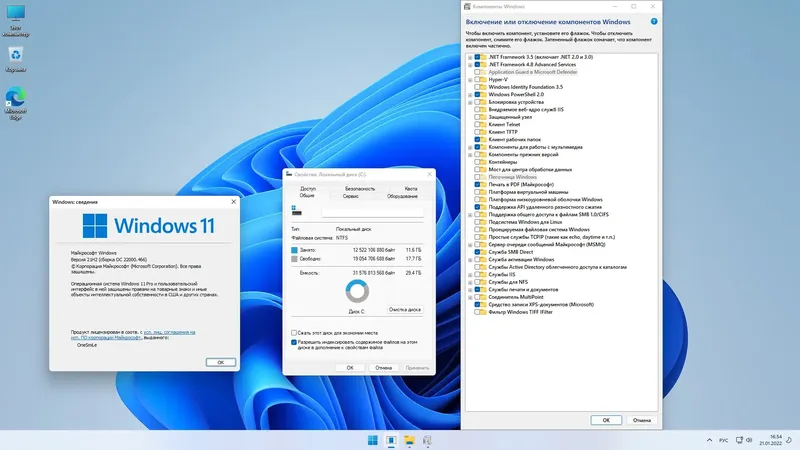The width and height of the screenshot is (800, 450).
Task: Click folder icon of Служба SMB Direct
Action: 482,252
